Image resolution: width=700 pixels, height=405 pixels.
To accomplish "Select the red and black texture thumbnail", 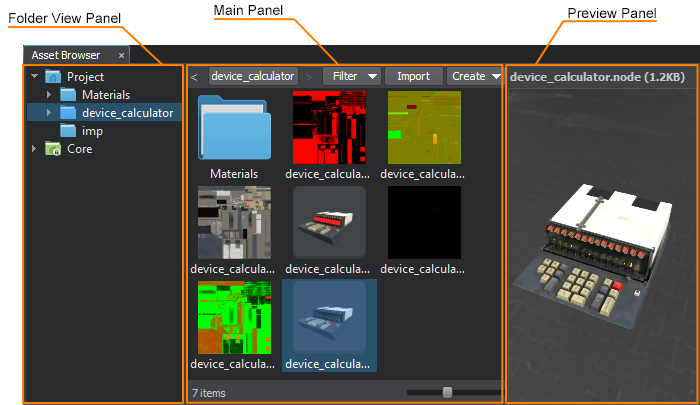I will click(329, 127).
